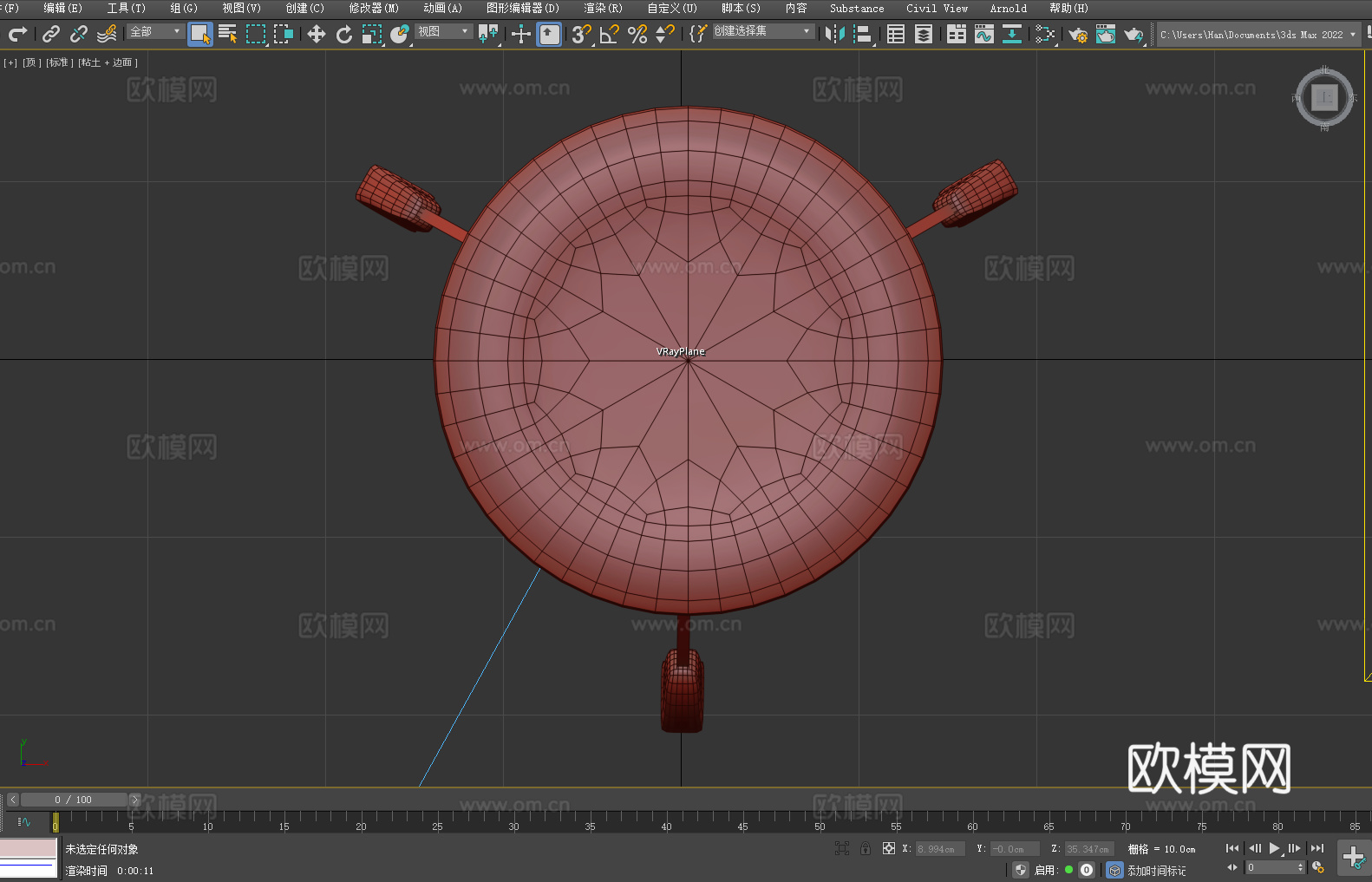This screenshot has width=1372, height=882.
Task: Click the Redo arrow icon
Action: (x=17, y=34)
